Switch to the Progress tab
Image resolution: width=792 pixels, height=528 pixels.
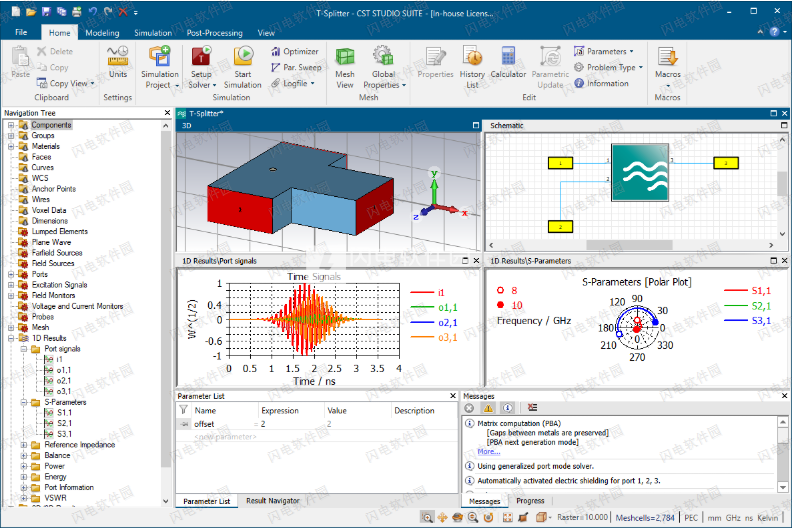pyautogui.click(x=530, y=501)
